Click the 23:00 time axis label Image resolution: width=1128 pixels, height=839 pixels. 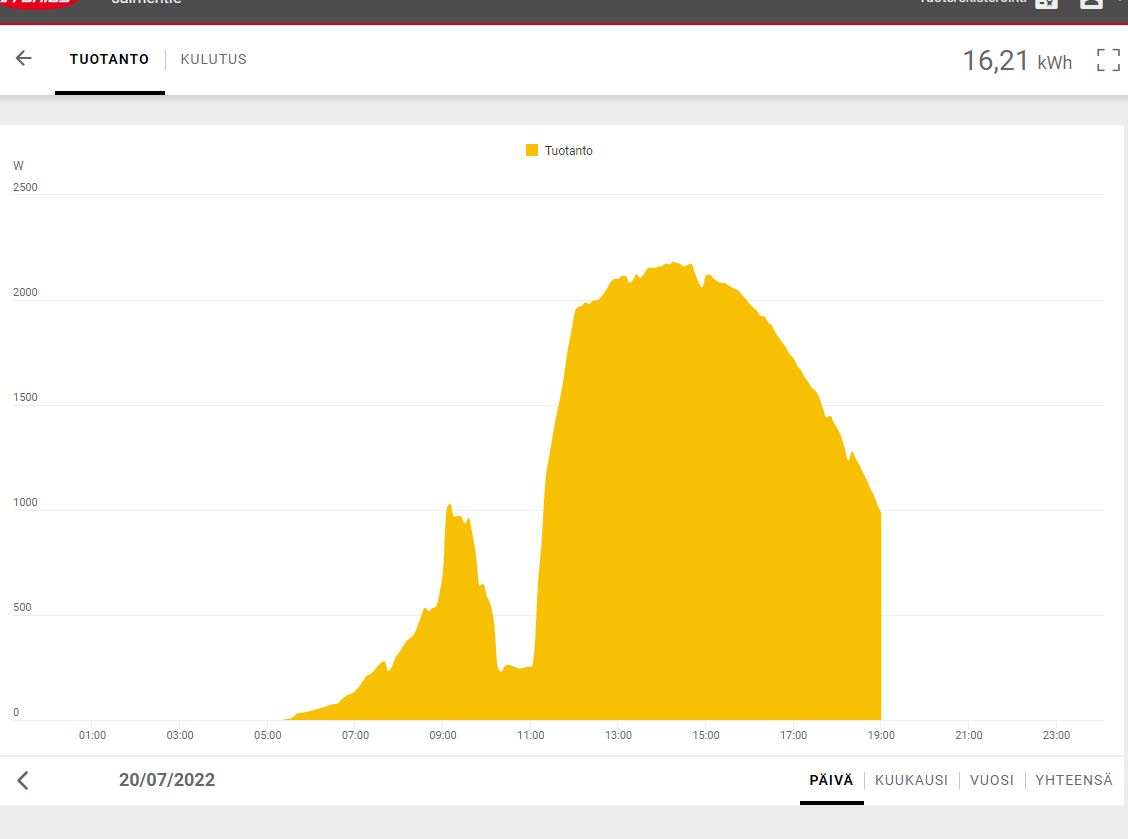click(1056, 735)
